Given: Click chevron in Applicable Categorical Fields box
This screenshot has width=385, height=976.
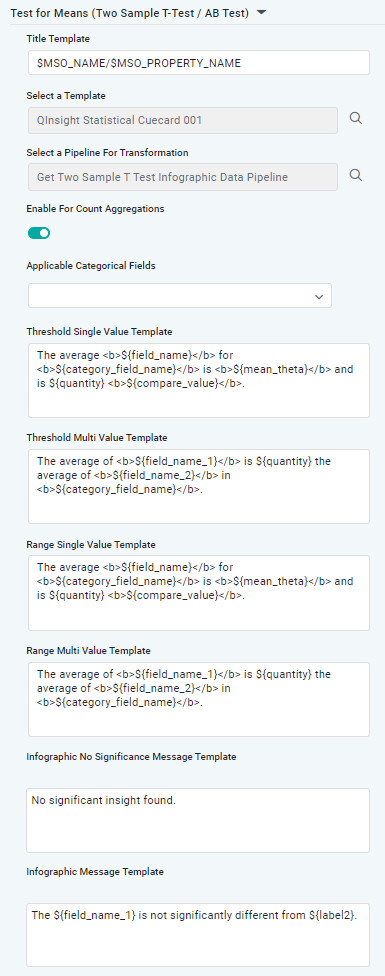Looking at the screenshot, I should click(319, 297).
